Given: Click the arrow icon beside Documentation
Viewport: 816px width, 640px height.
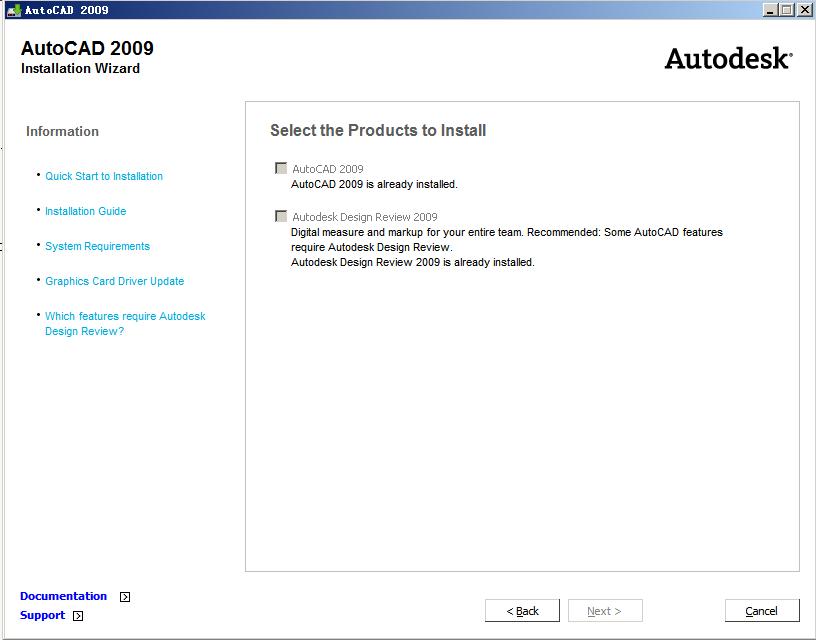Looking at the screenshot, I should 125,597.
